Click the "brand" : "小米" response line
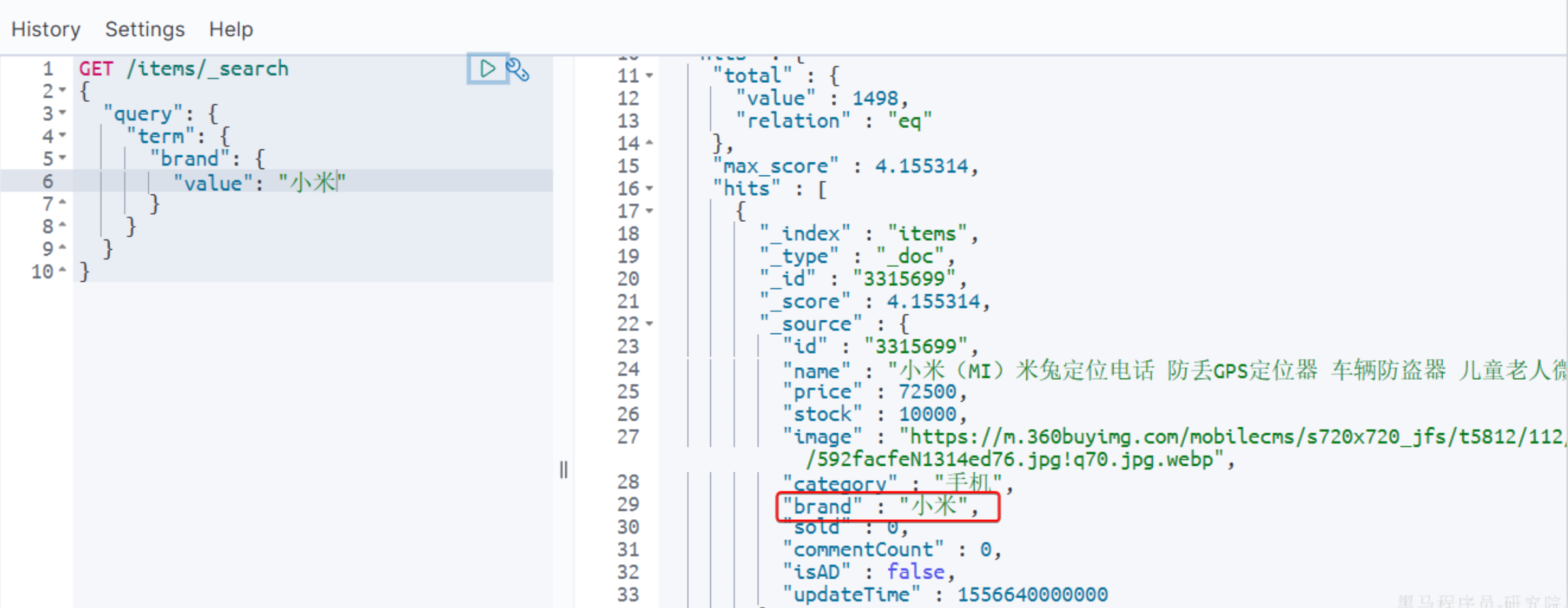 [881, 506]
